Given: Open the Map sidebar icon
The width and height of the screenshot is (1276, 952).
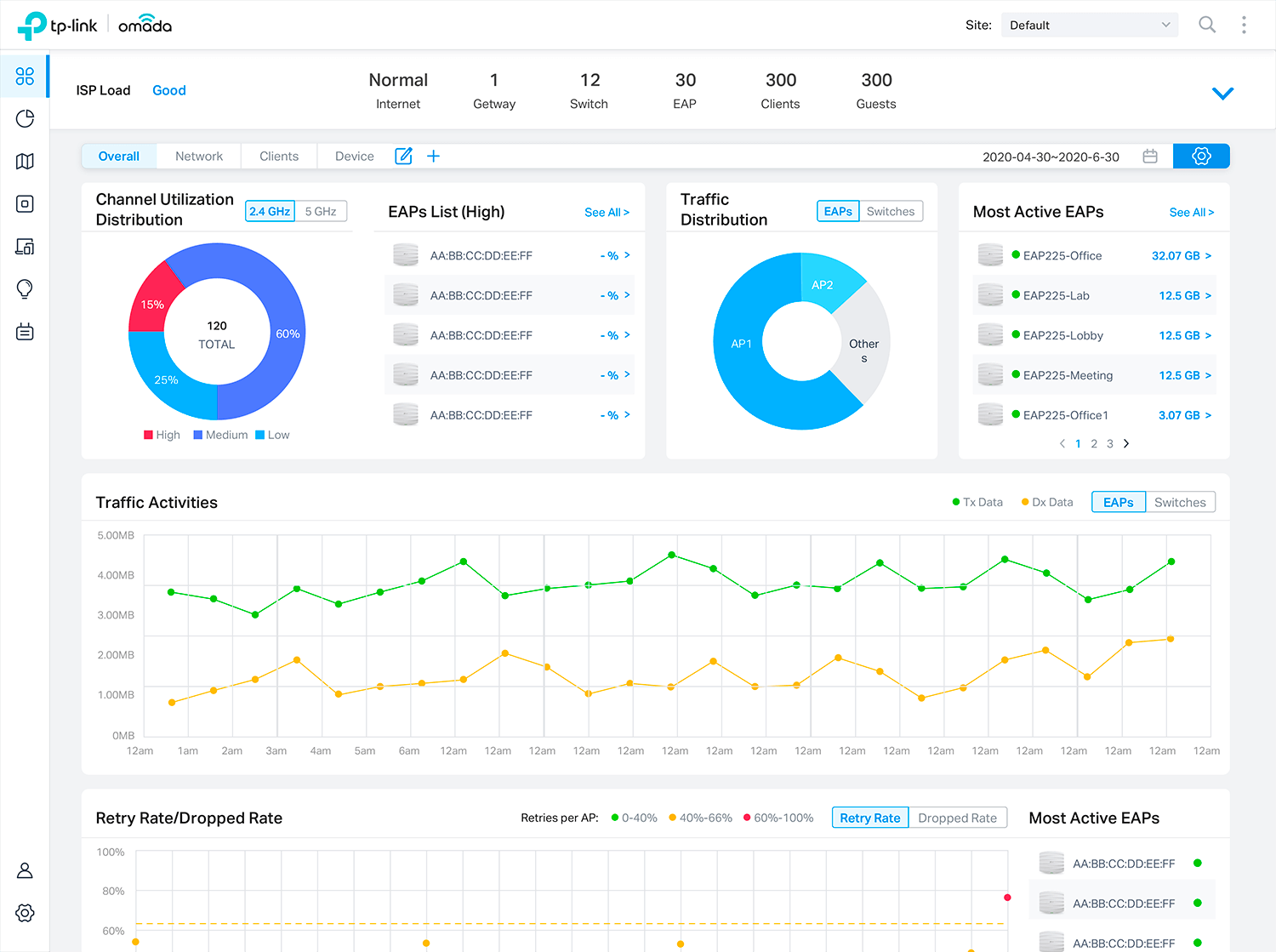Looking at the screenshot, I should coord(25,161).
